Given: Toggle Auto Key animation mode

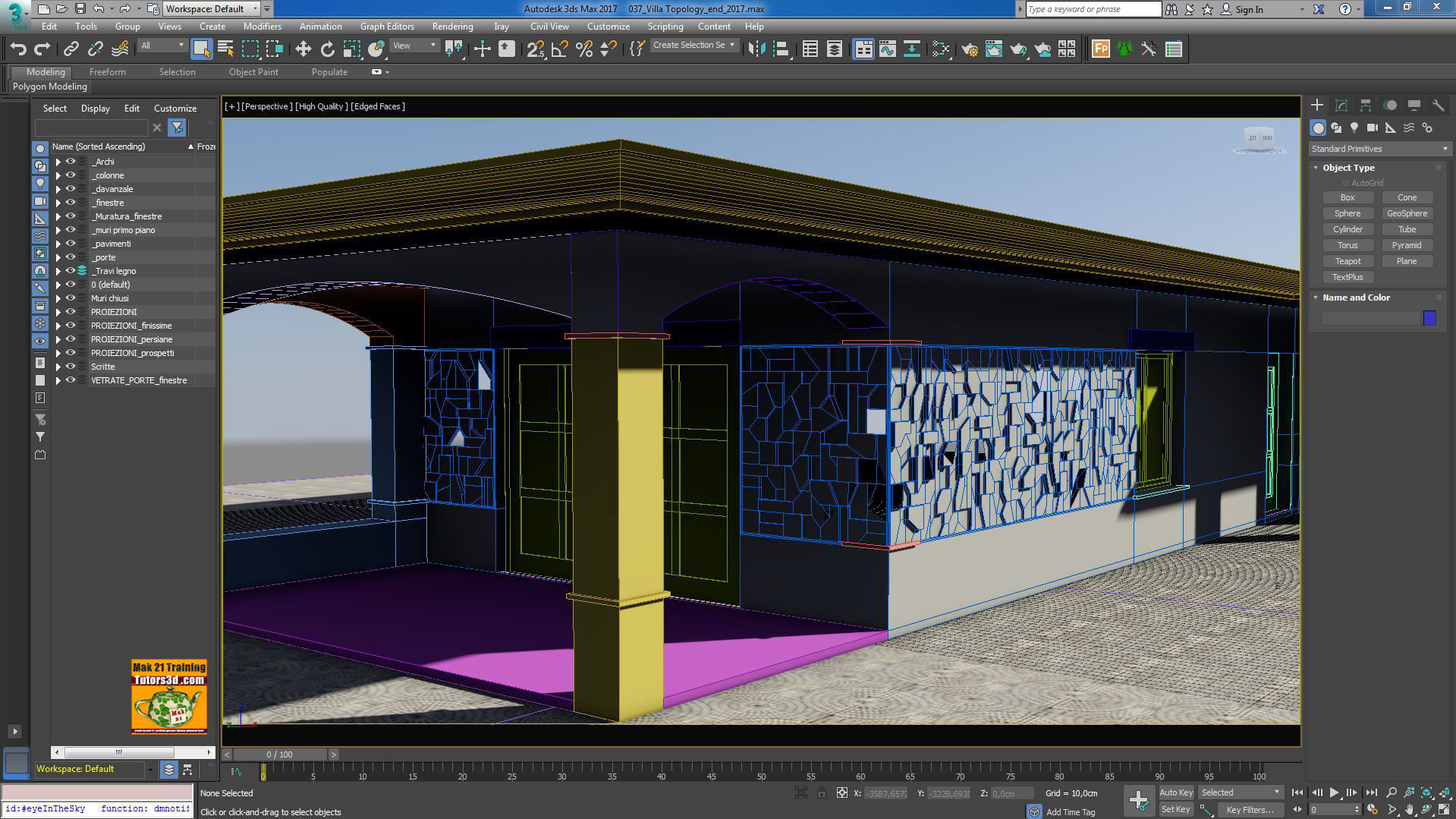Looking at the screenshot, I should tap(1175, 792).
